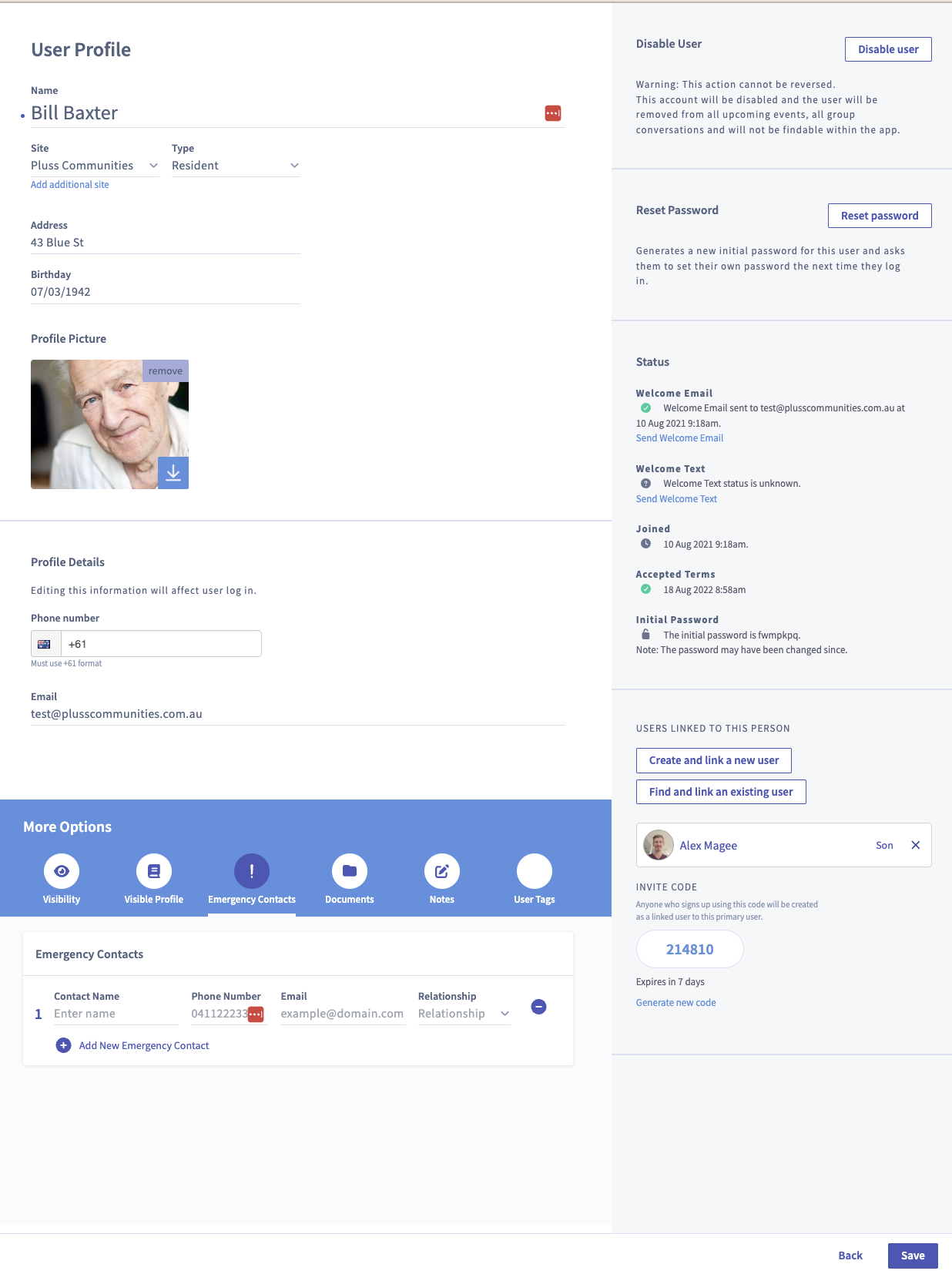Open the Site dropdown showing Pluss Communities
The image size is (952, 1274).
[95, 166]
